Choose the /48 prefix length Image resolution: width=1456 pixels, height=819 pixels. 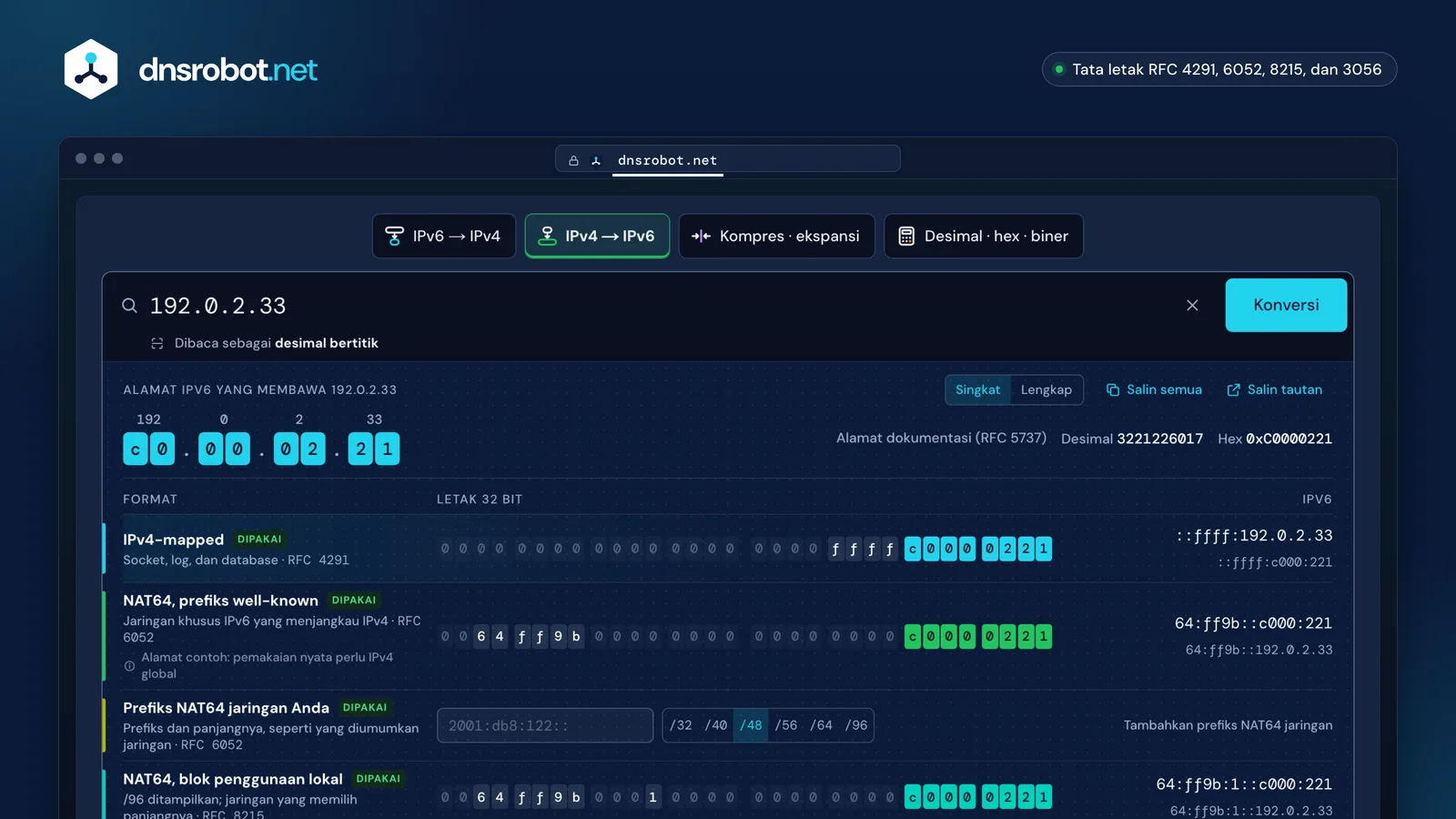pos(751,725)
